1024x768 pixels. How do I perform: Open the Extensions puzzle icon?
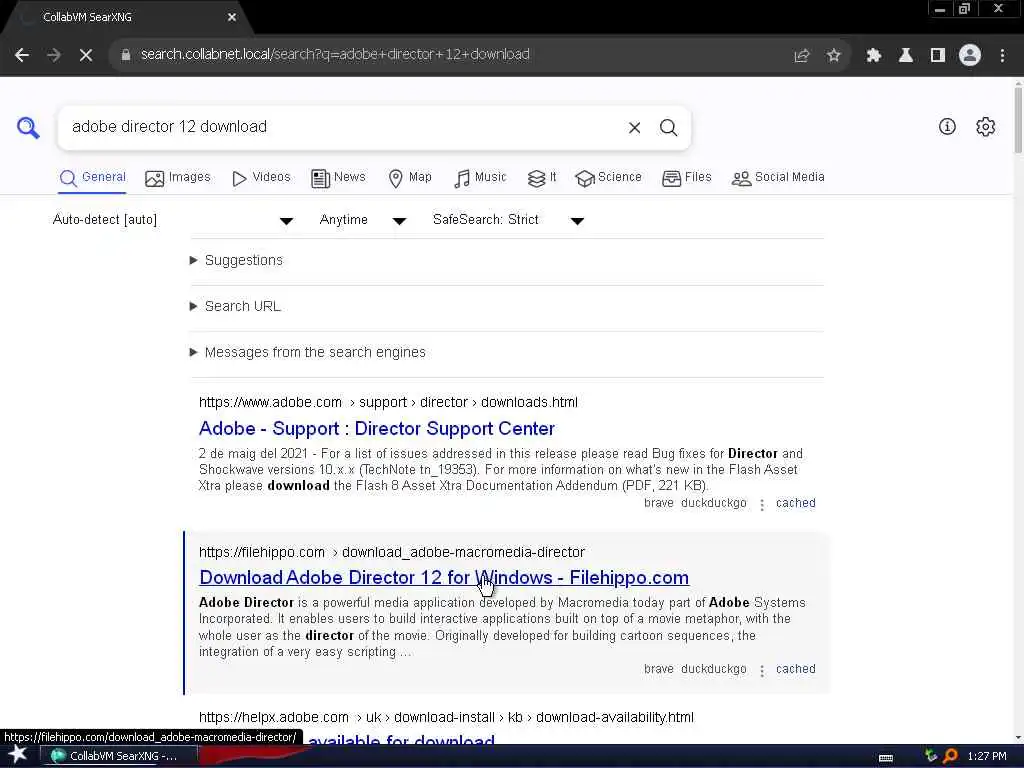click(874, 55)
